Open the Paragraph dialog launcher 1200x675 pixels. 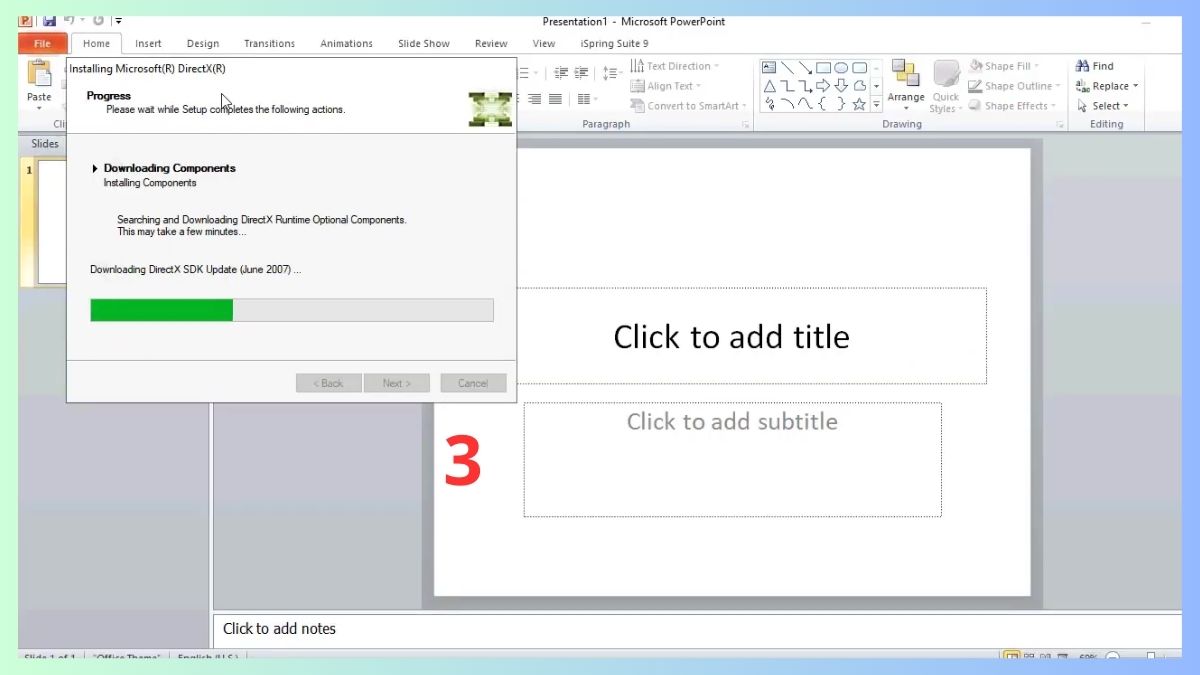click(745, 125)
